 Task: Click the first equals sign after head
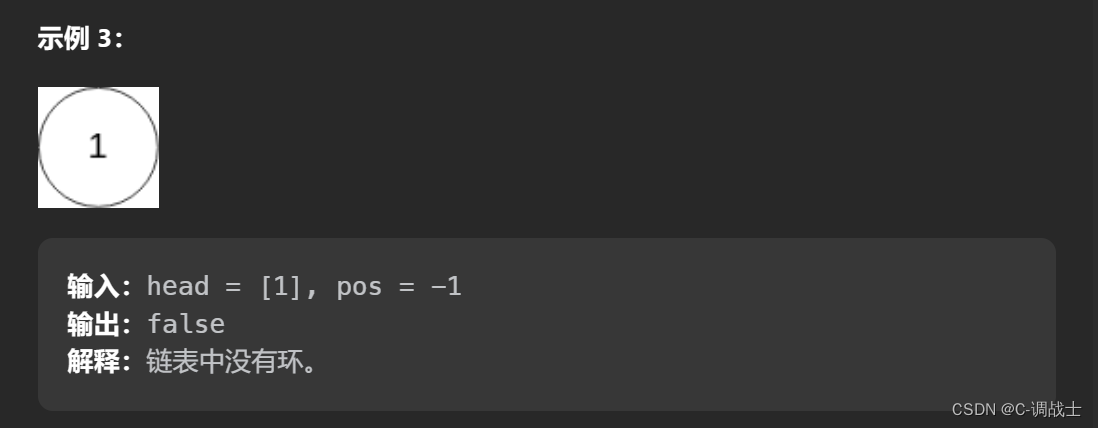click(233, 287)
